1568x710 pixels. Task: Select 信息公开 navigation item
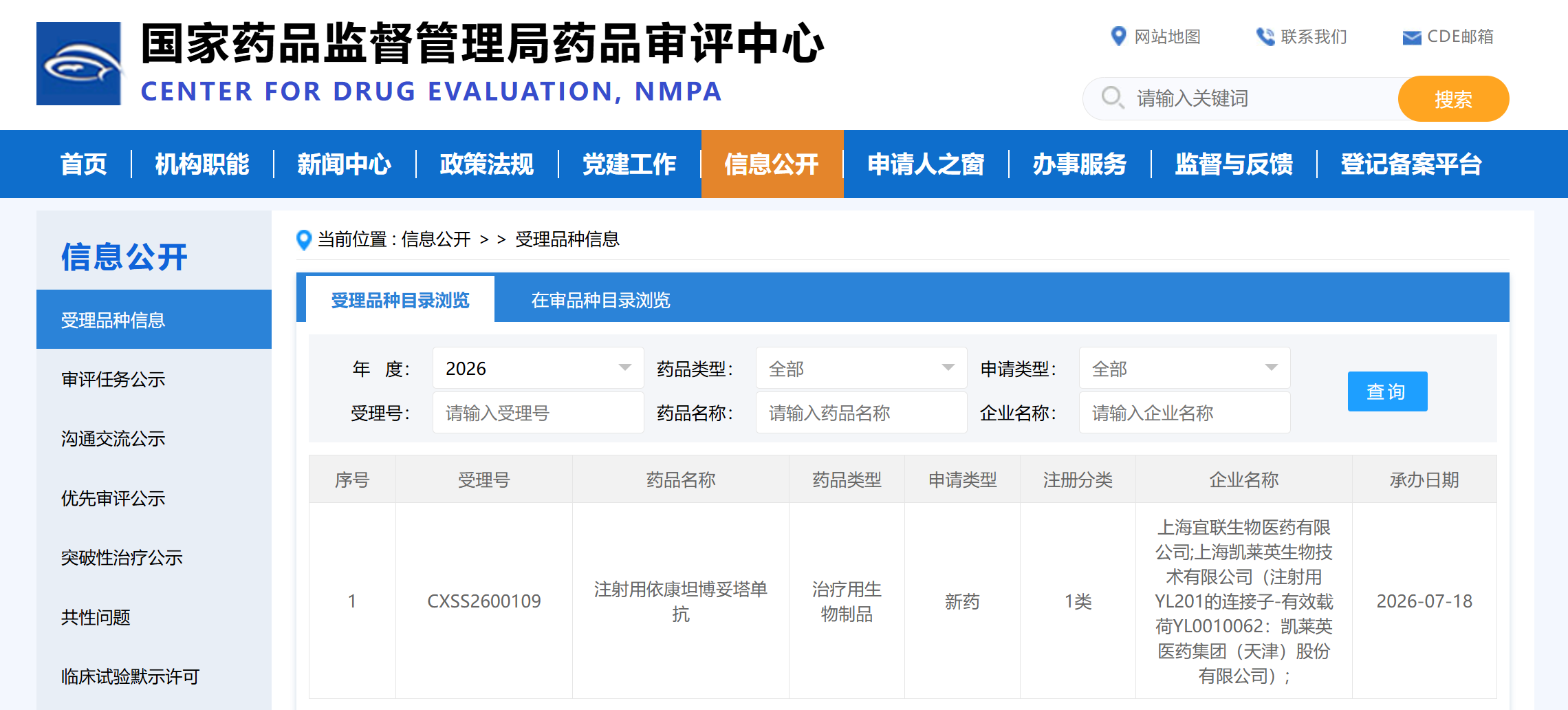(772, 164)
